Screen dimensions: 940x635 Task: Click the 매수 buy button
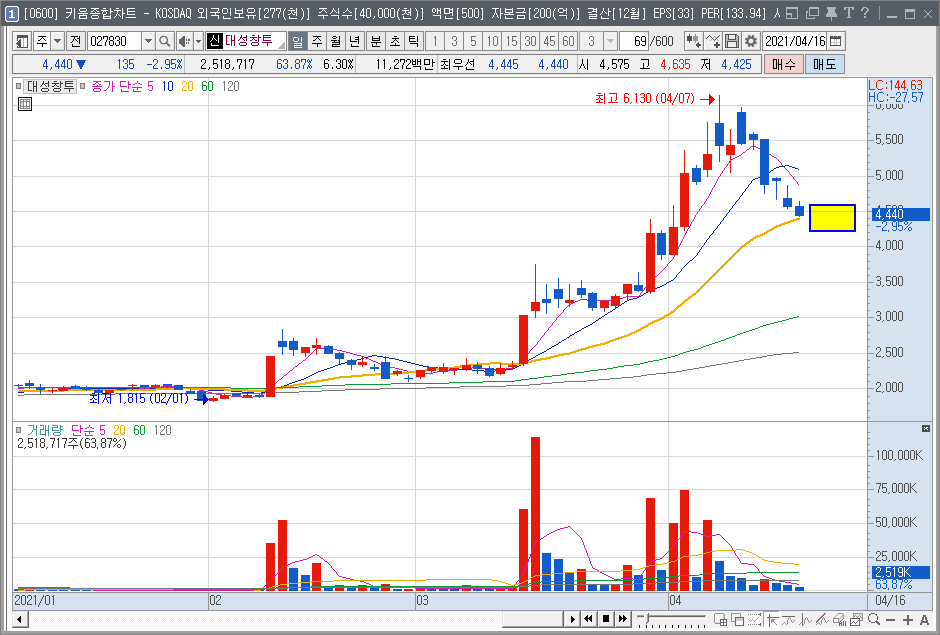point(783,64)
